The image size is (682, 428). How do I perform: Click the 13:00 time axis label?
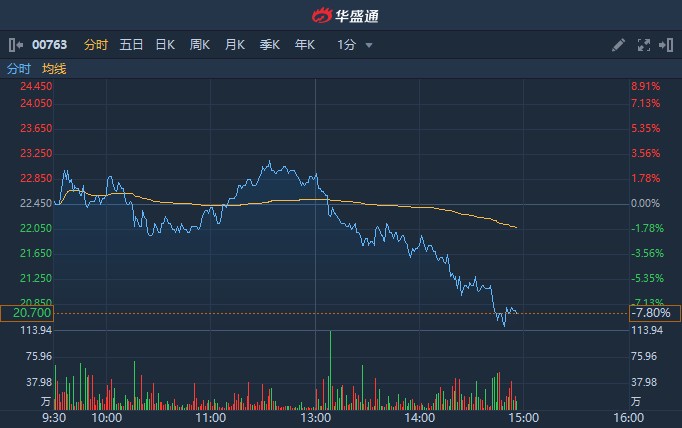click(x=315, y=418)
